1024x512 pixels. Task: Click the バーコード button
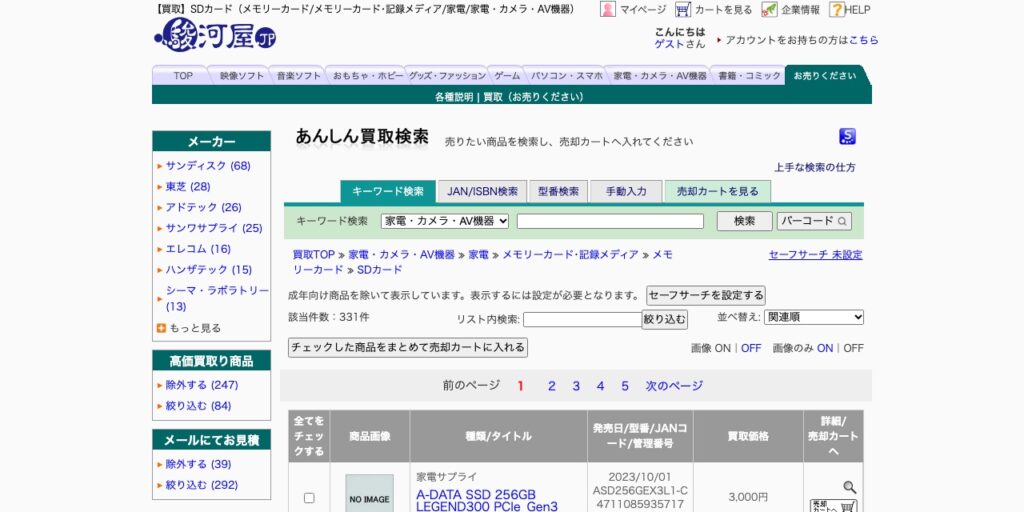[814, 221]
